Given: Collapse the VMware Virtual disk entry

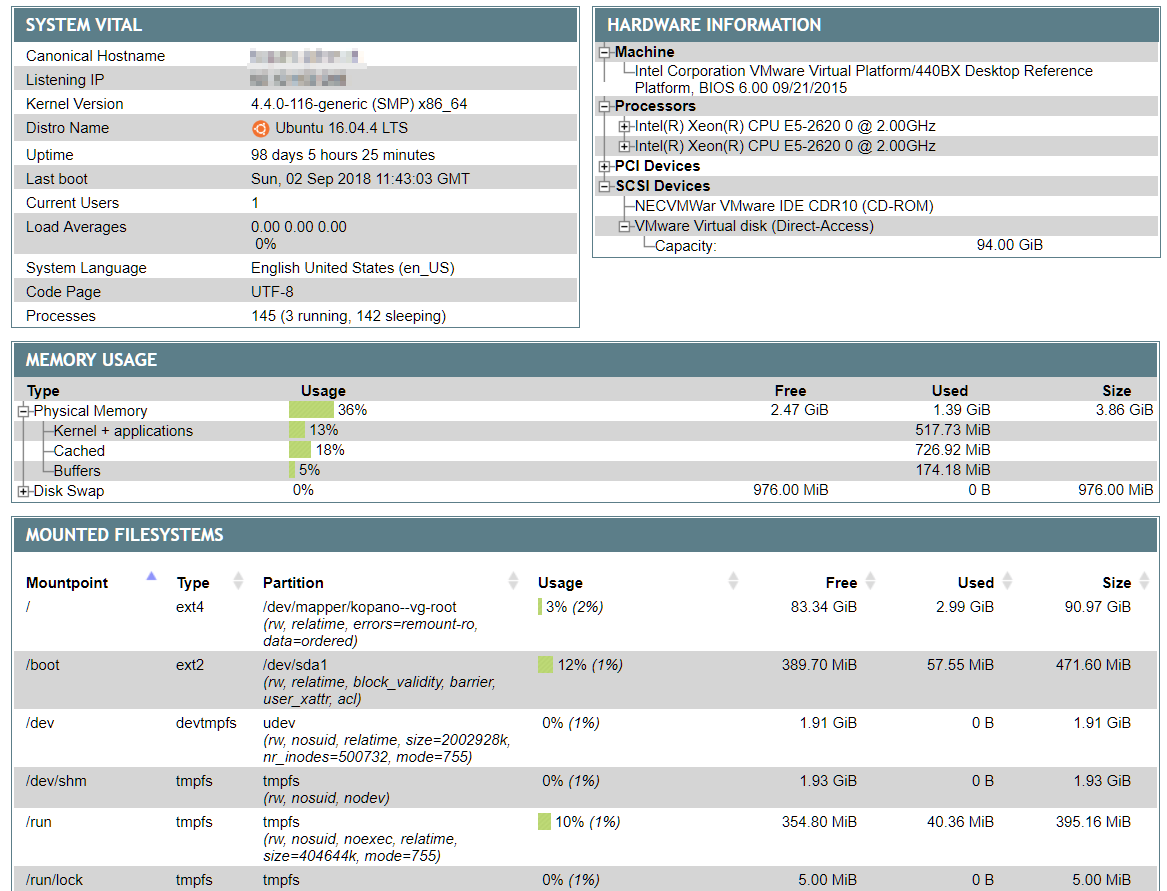Looking at the screenshot, I should [625, 226].
